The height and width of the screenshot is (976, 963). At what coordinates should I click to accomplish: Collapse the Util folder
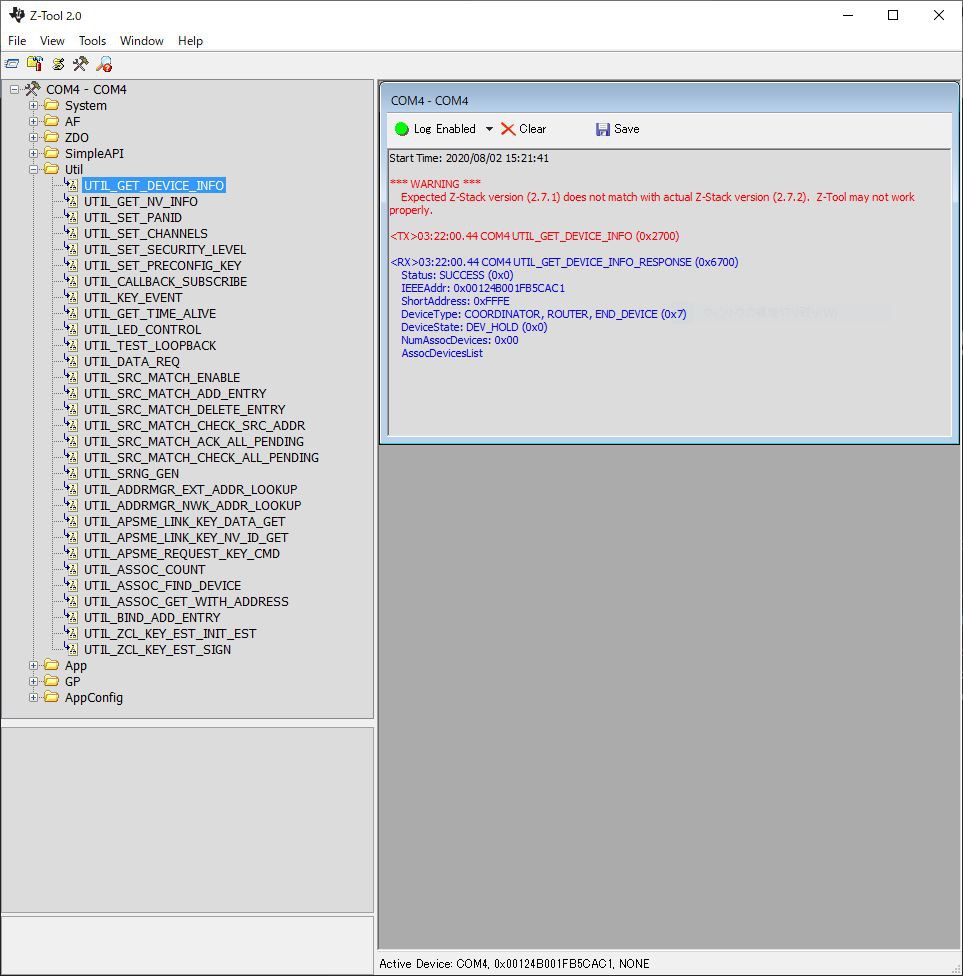(x=34, y=169)
